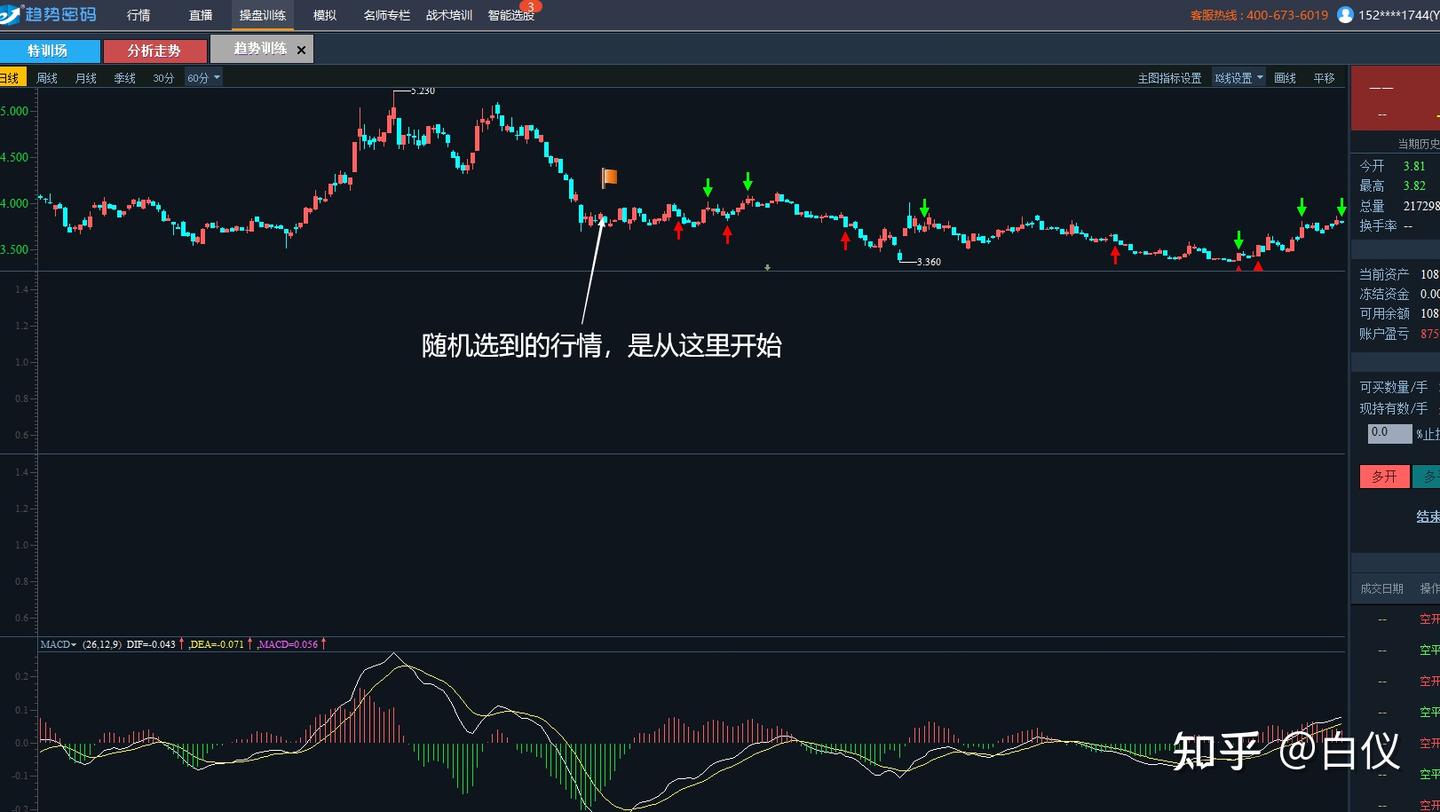Open 主图指标设置 chart indicator settings
This screenshot has width=1440, height=812.
pos(1170,77)
